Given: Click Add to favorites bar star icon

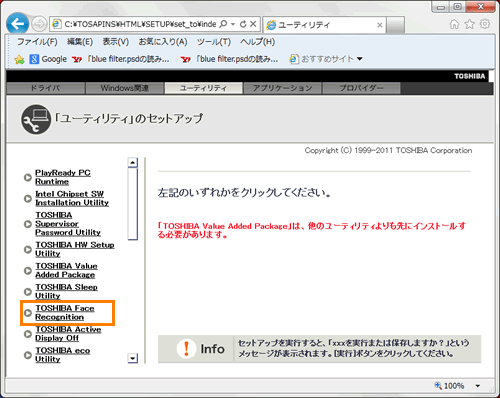Looking at the screenshot, I should [x=19, y=59].
